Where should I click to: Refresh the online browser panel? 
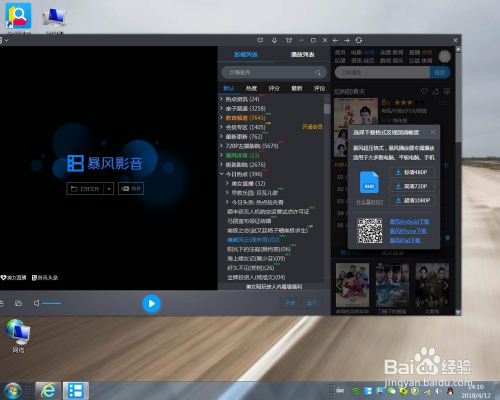point(359,40)
